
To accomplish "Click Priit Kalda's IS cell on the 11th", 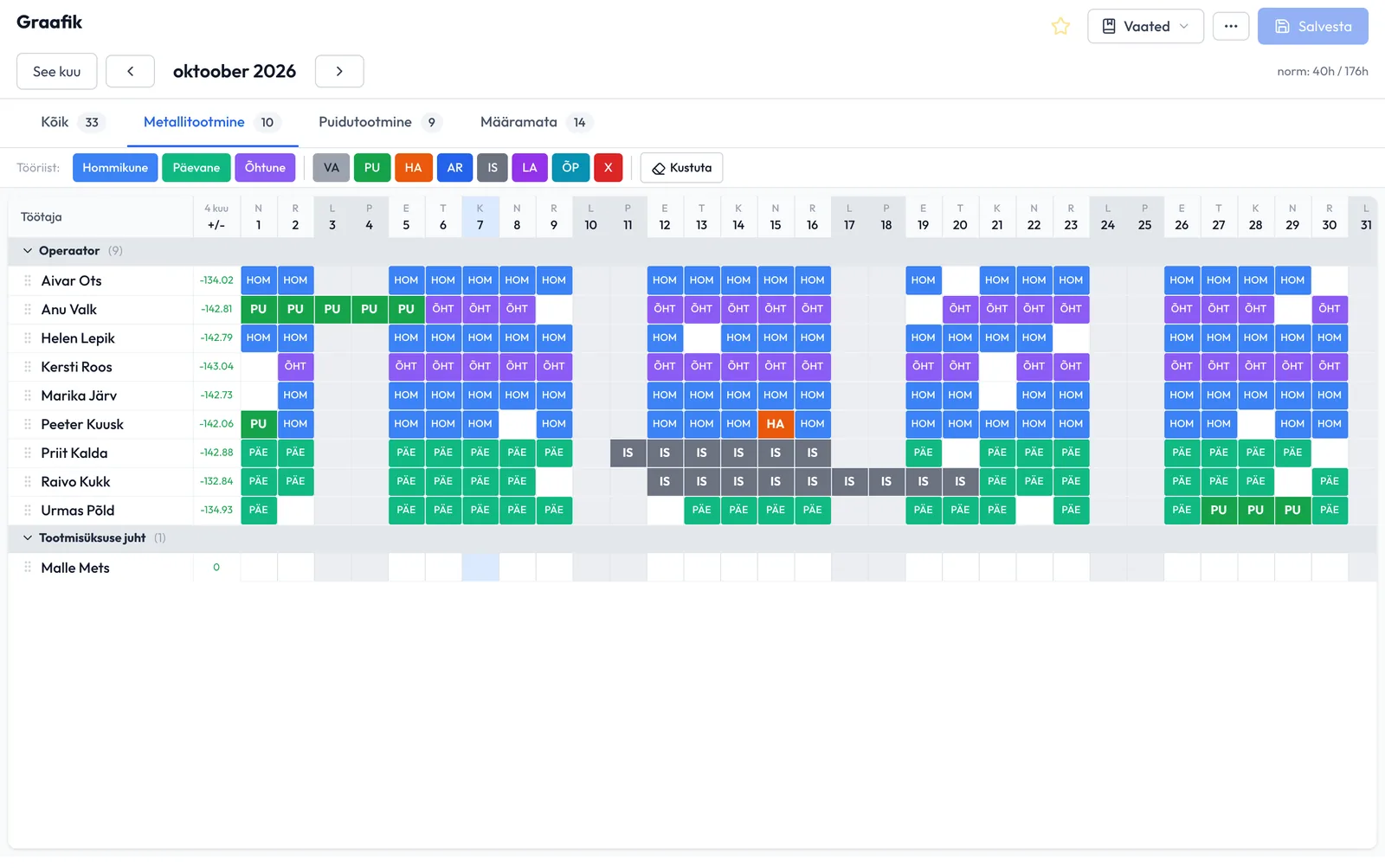I will 628,453.
